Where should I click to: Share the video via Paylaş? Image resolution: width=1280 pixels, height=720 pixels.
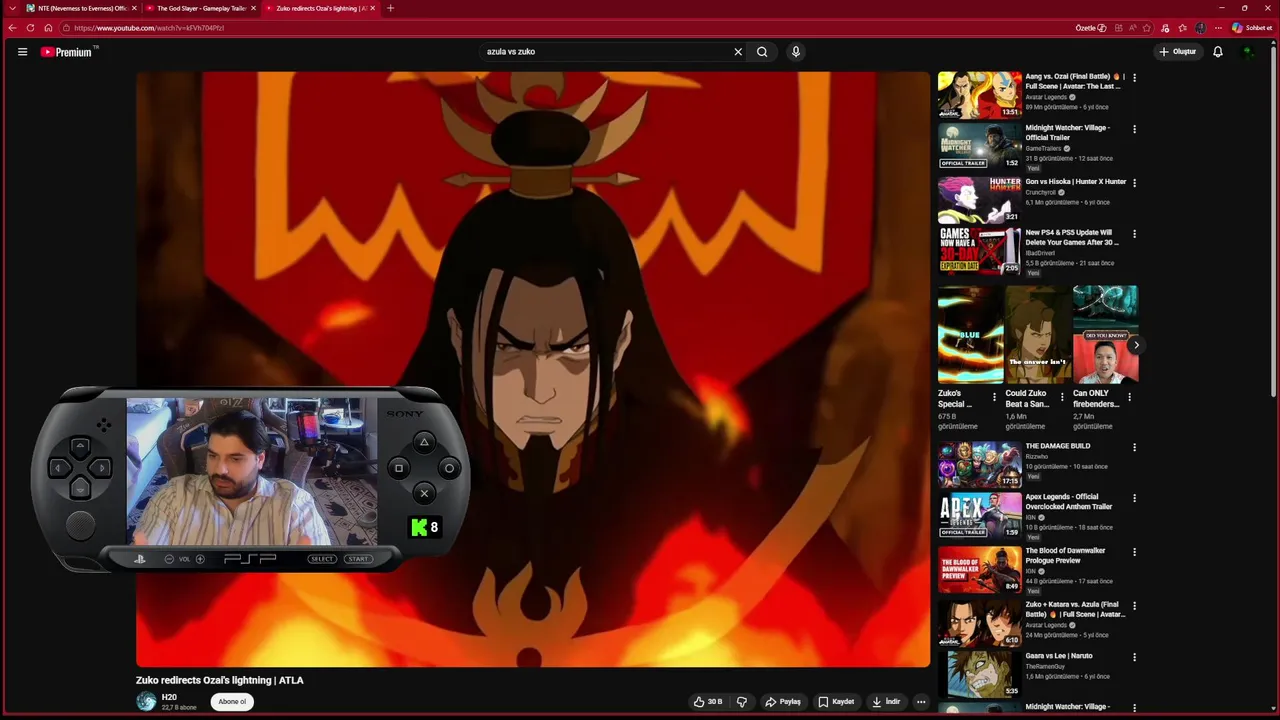783,702
